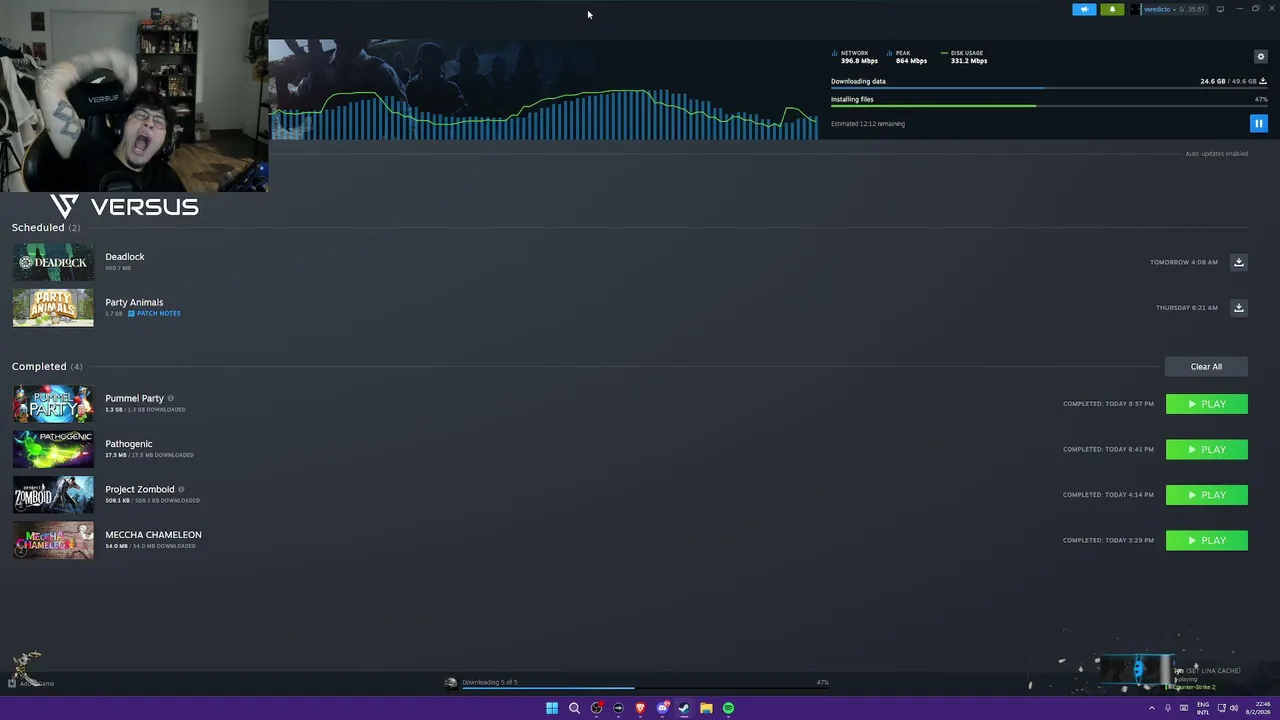Select the Deadlock title text
Viewport: 1280px width, 720px height.
(125, 257)
